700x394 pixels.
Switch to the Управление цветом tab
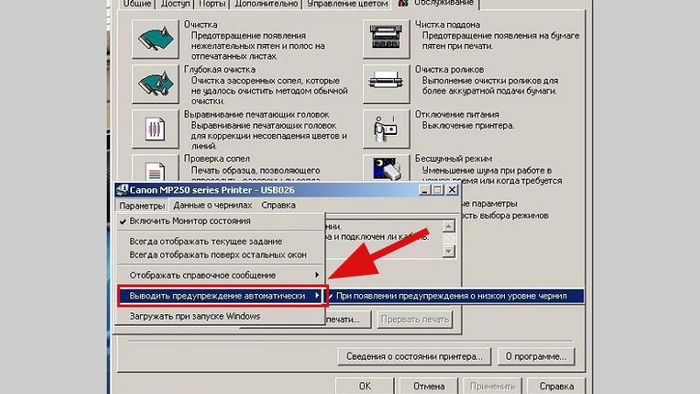click(347, 4)
